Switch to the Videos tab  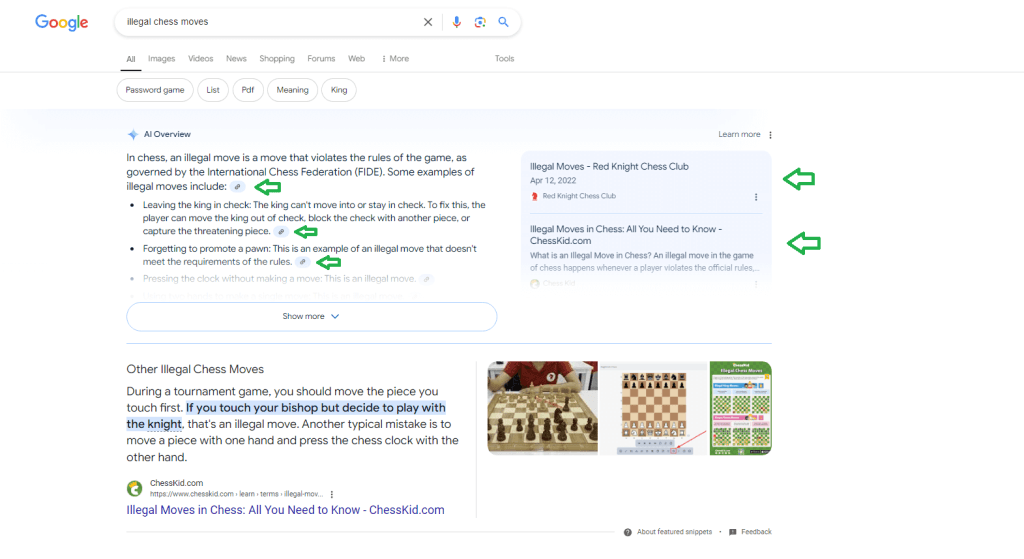click(x=200, y=59)
